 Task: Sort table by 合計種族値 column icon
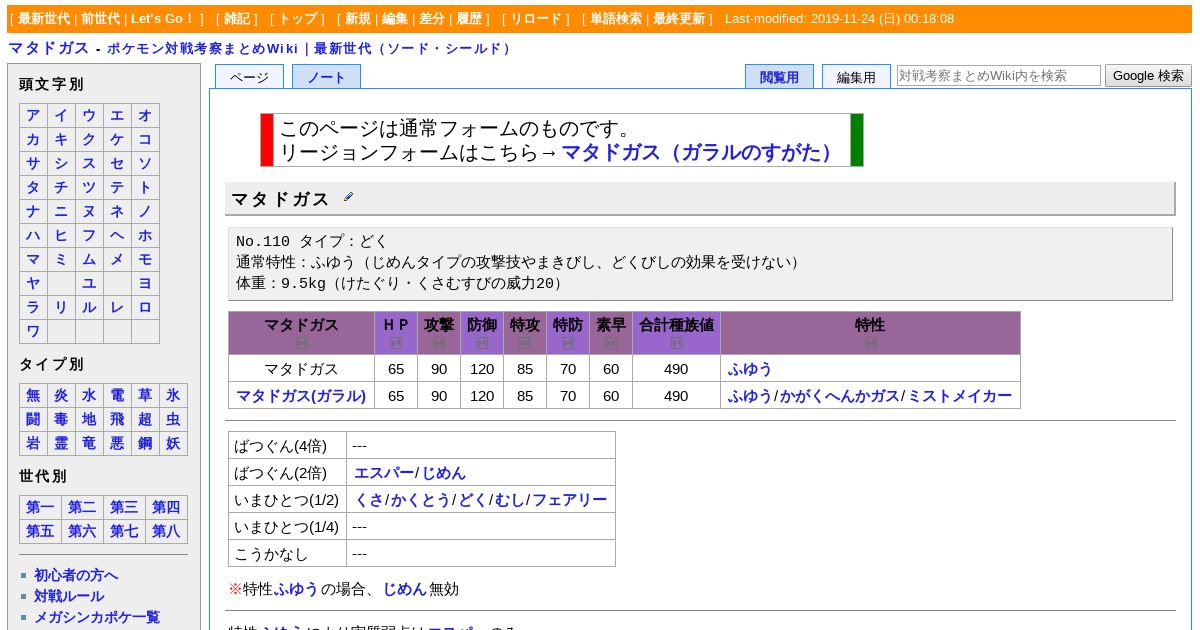[677, 343]
